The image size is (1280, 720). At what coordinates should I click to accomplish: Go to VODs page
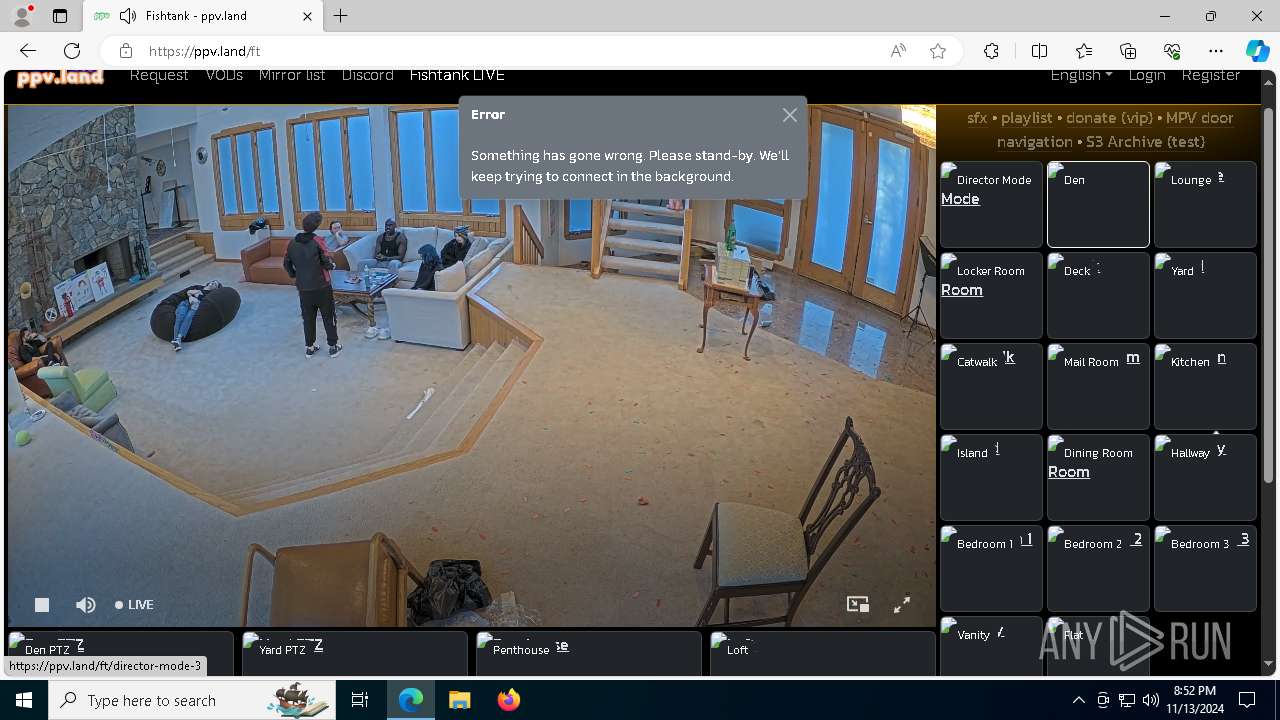224,75
